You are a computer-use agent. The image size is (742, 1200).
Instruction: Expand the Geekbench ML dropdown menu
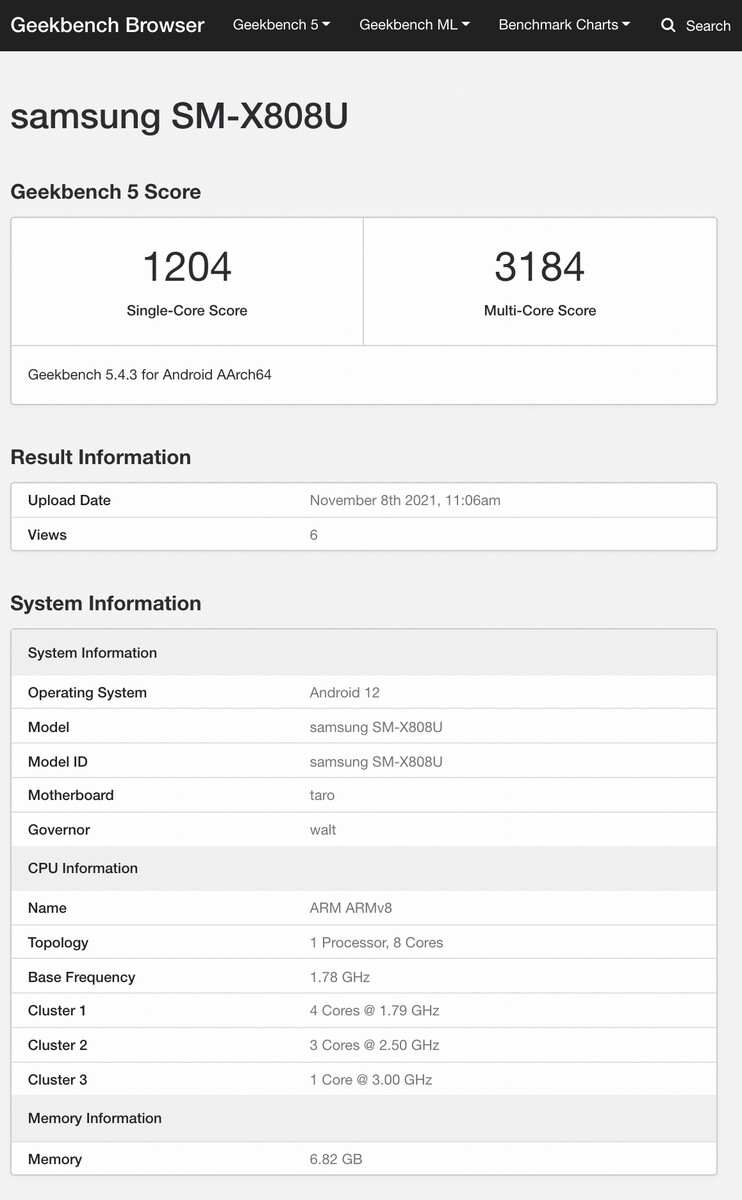tap(414, 25)
